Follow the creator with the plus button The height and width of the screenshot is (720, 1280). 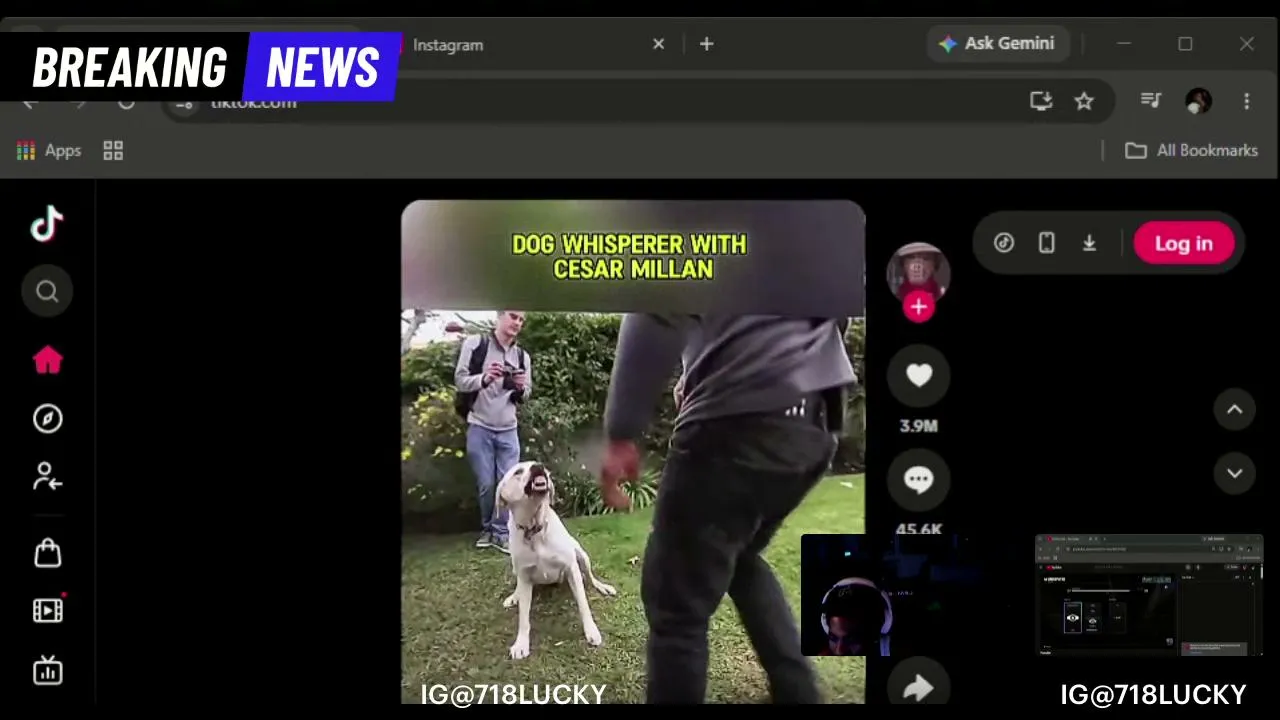click(918, 307)
